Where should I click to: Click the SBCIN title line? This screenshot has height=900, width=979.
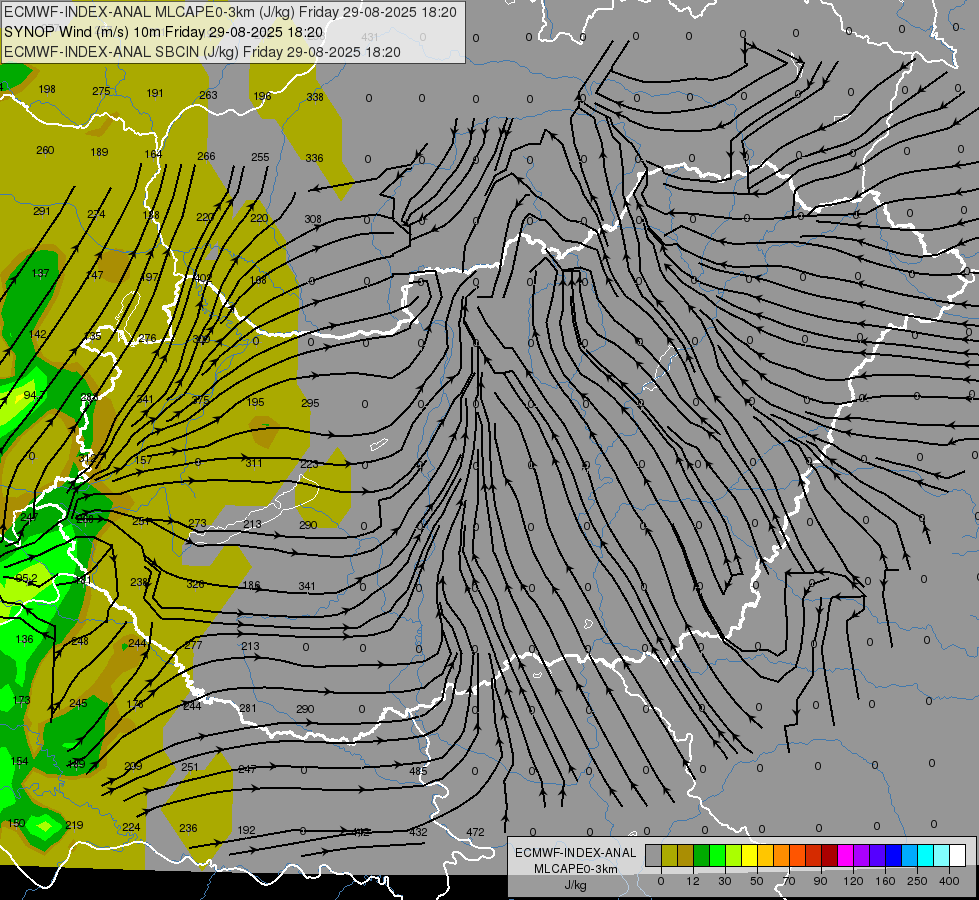[x=202, y=52]
